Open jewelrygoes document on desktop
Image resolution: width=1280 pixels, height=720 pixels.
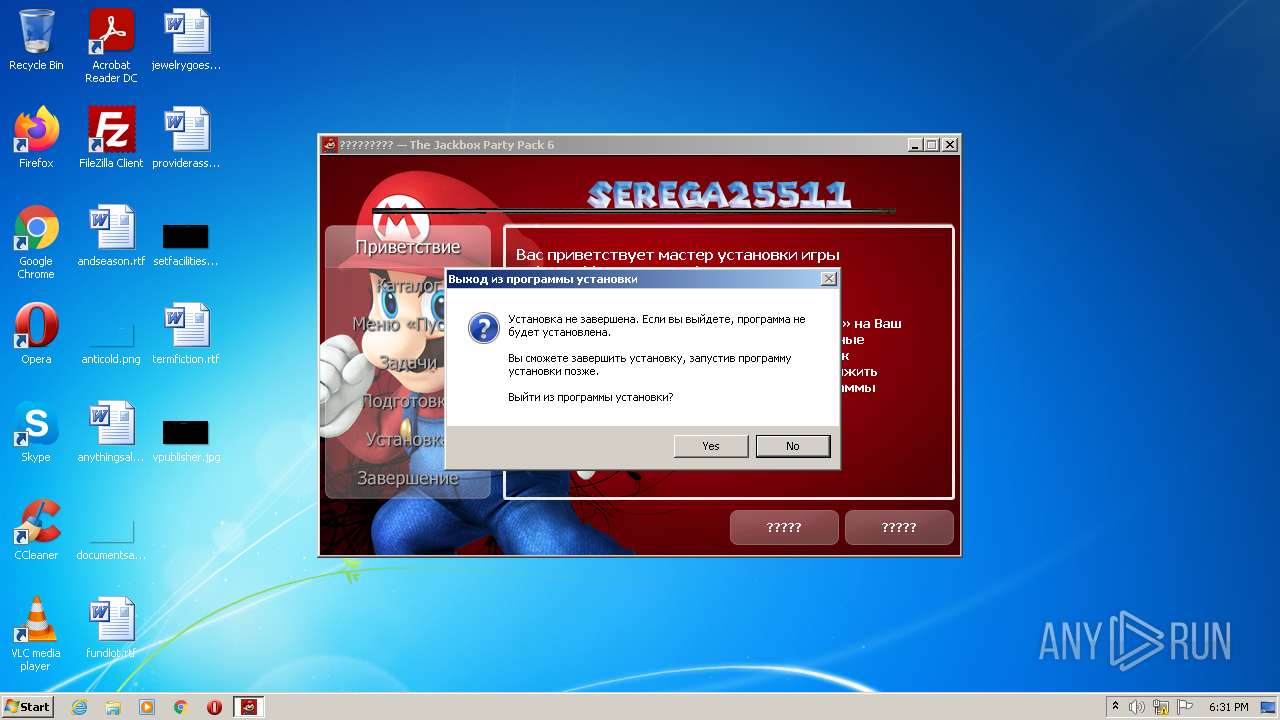pos(186,40)
